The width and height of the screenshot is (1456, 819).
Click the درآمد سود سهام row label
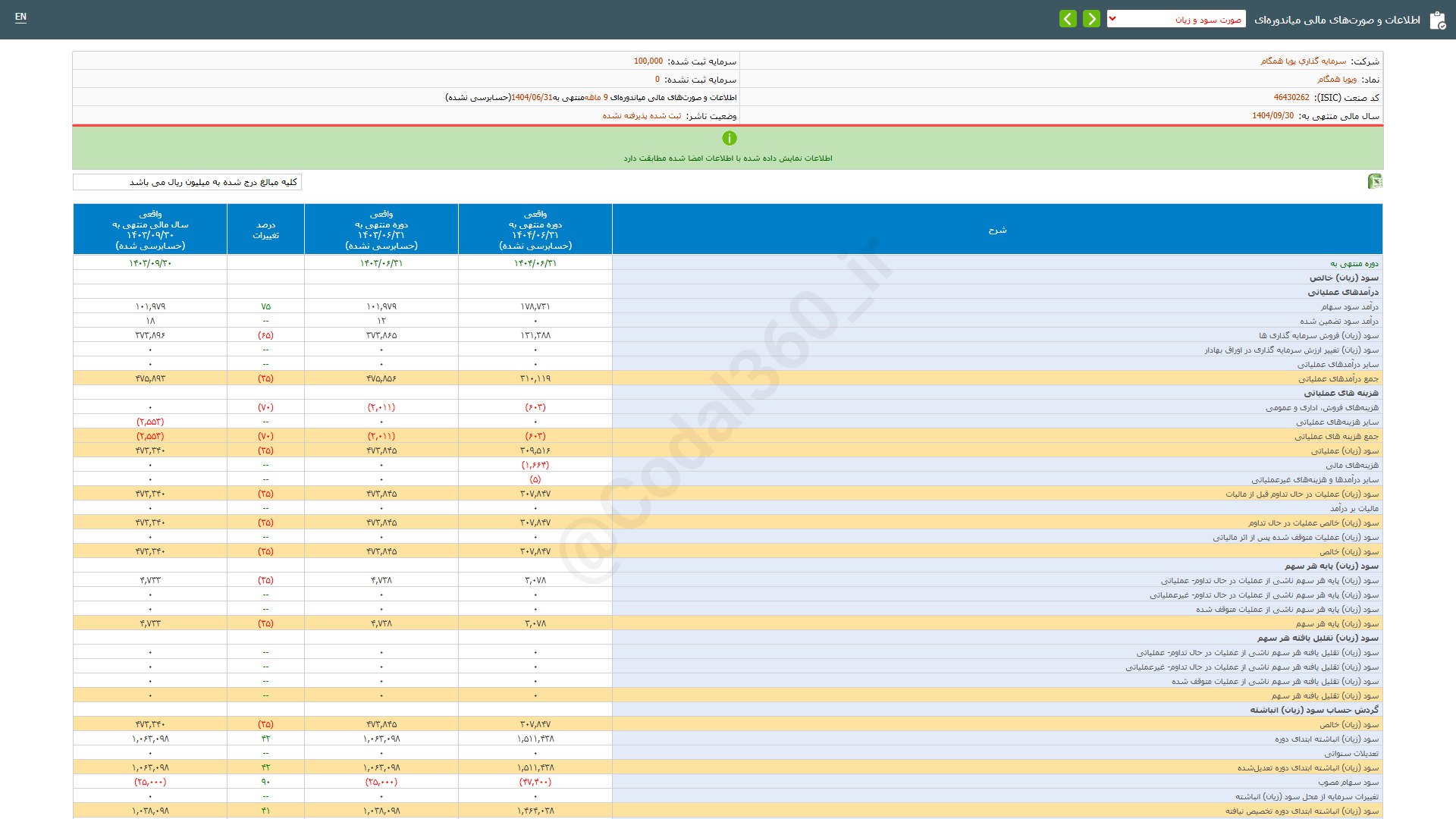(x=1349, y=307)
